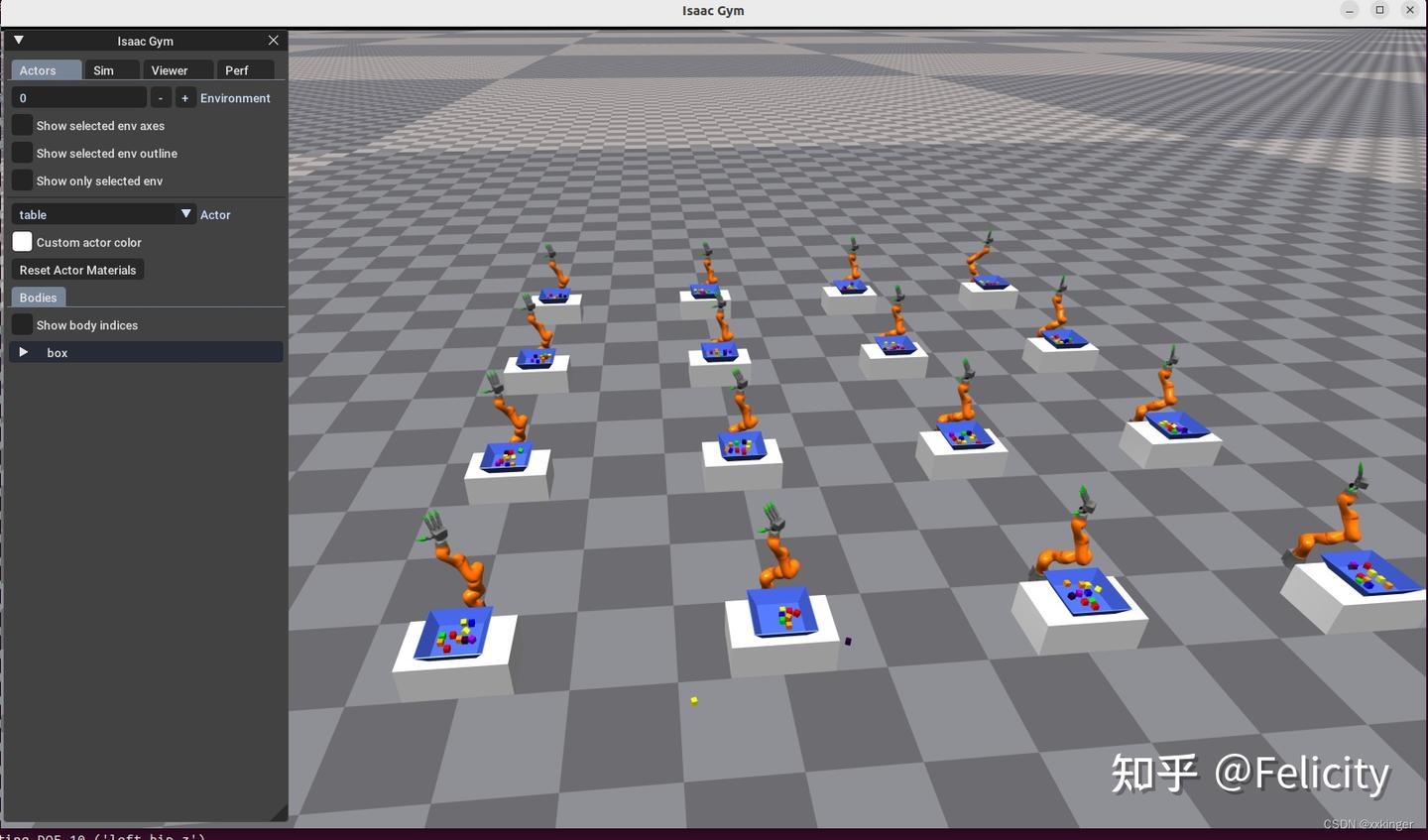Close the Isaac Gym side panel
The image size is (1428, 840).
point(274,40)
